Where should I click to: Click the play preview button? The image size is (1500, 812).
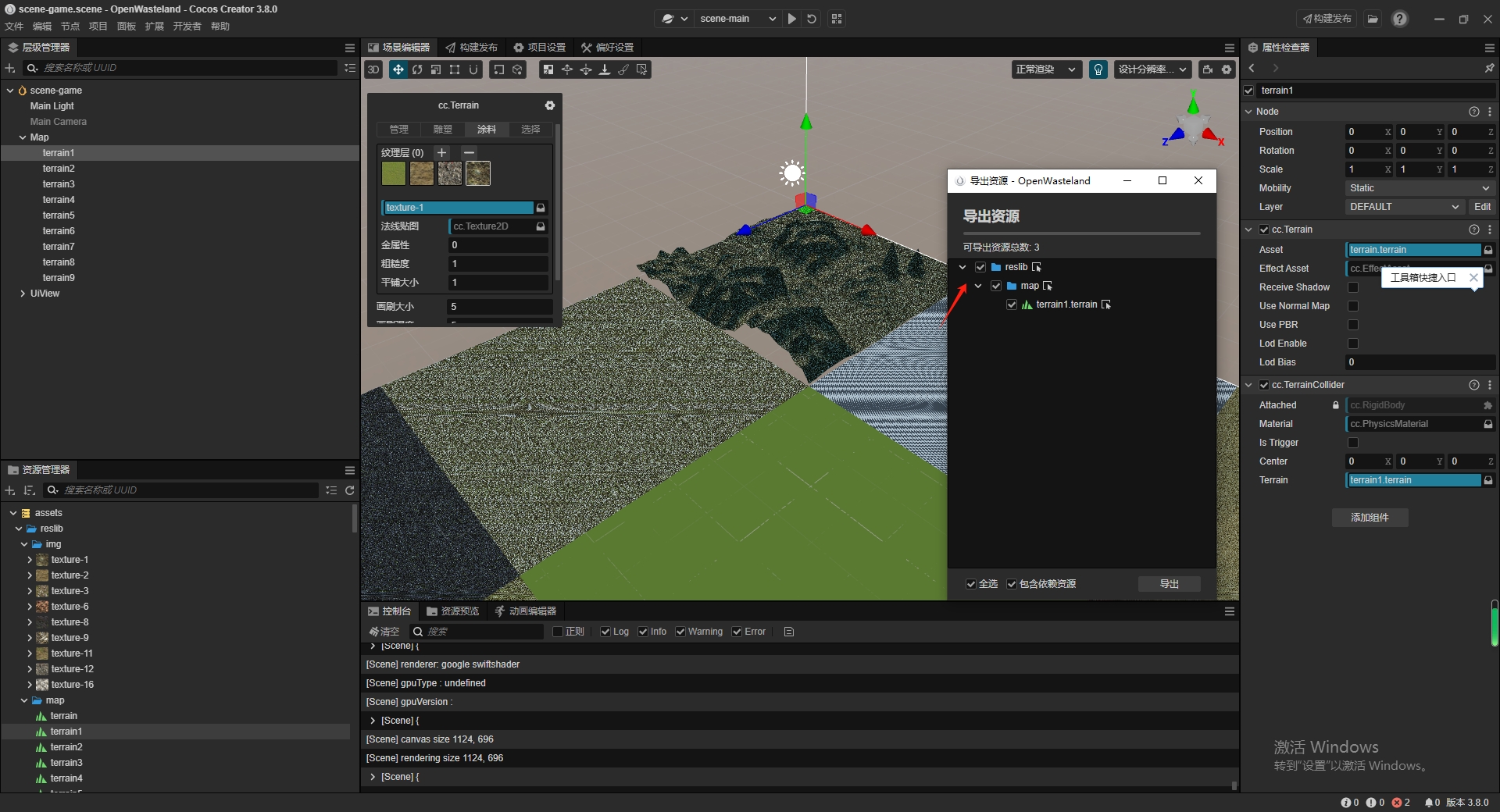tap(792, 19)
